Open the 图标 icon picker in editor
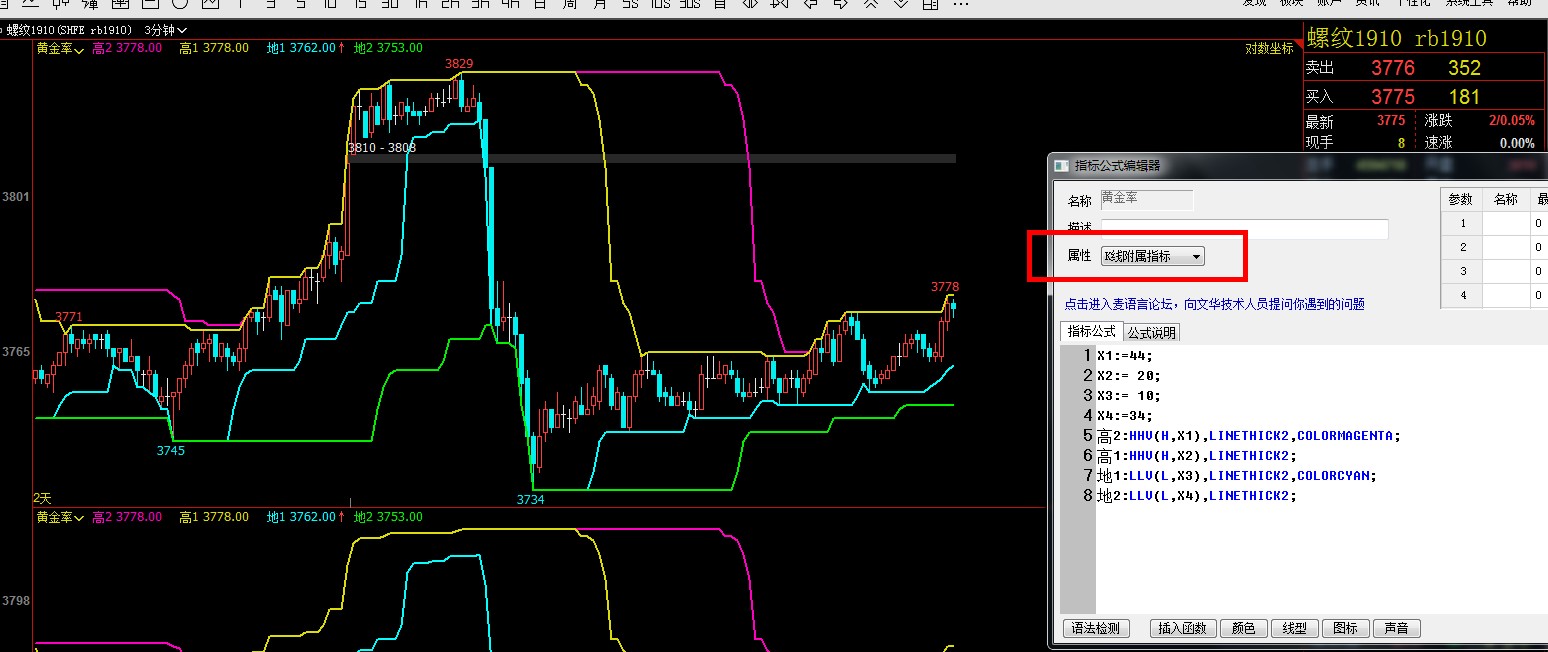Screen dimensions: 1548x652 tap(1345, 628)
